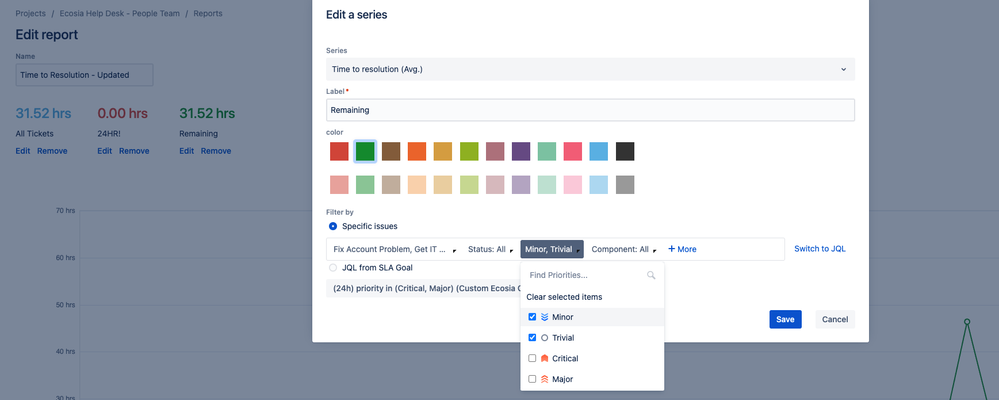Click the magnifier in Find Priorities

point(650,275)
